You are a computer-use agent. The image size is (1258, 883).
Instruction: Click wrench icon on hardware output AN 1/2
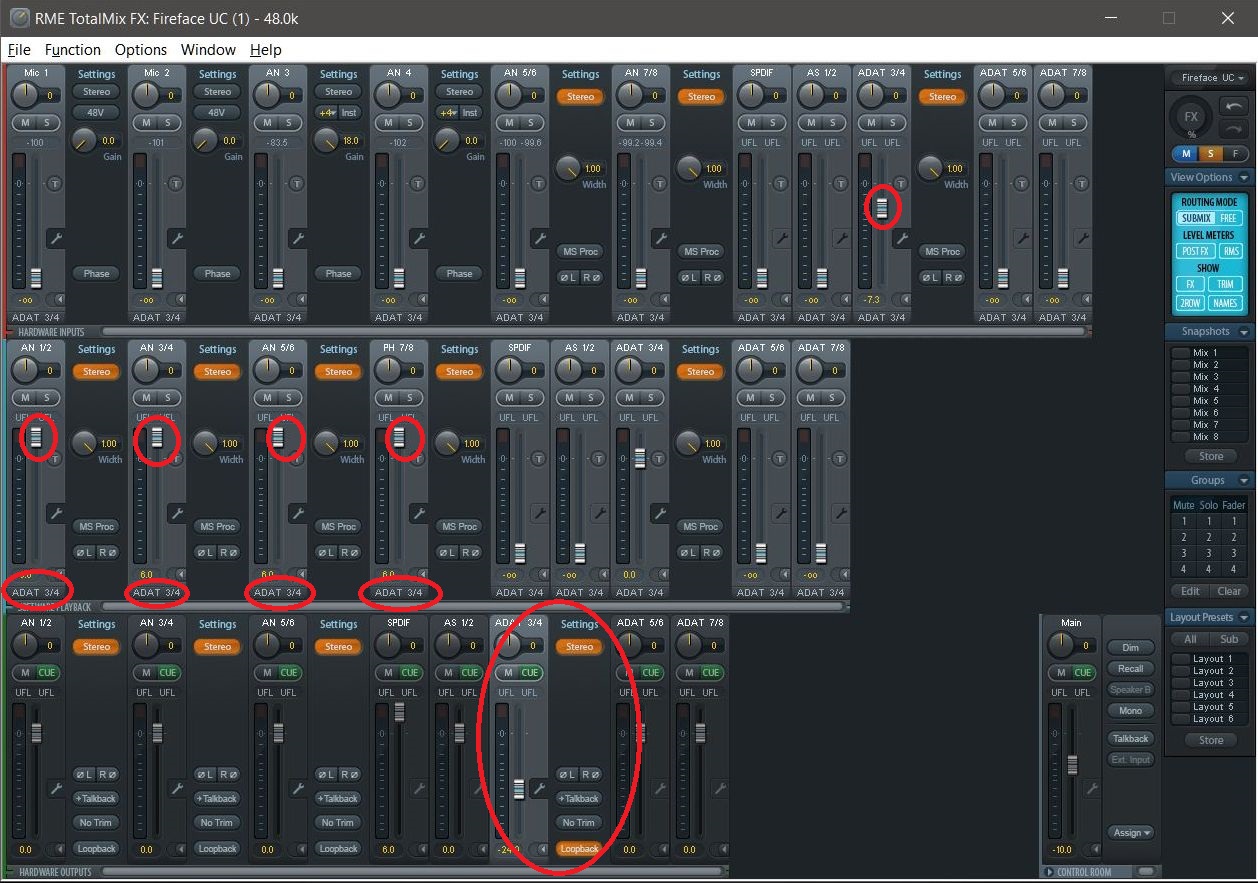(56, 788)
